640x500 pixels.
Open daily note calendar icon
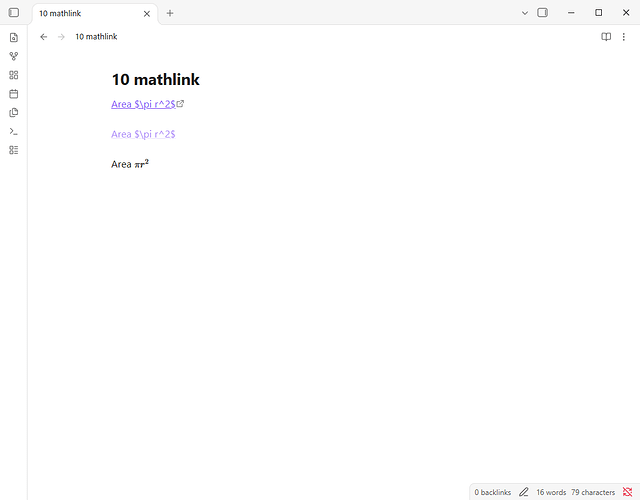coord(14,94)
